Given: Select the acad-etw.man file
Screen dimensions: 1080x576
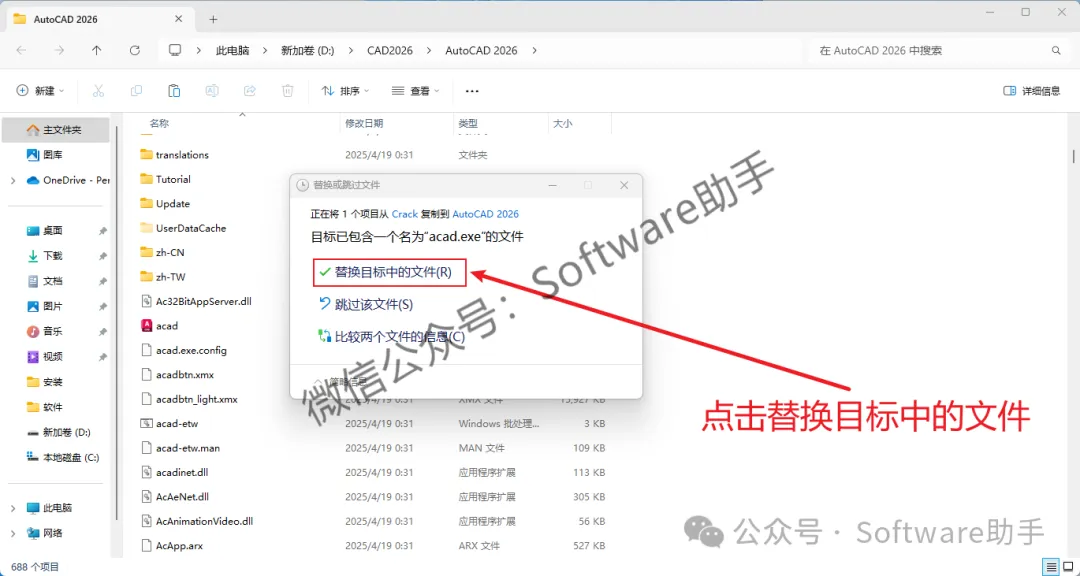Looking at the screenshot, I should [x=187, y=448].
